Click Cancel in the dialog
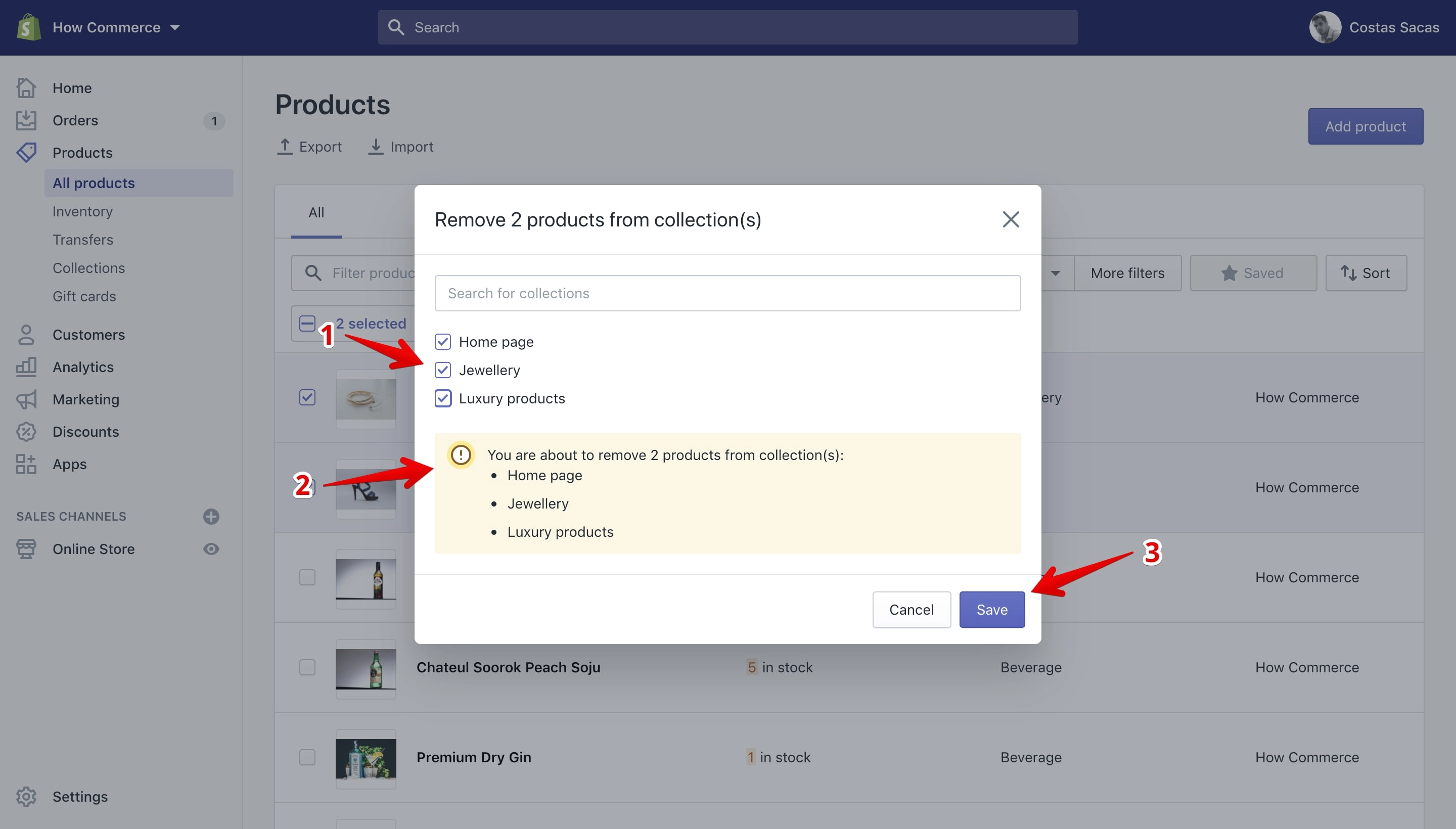This screenshot has height=829, width=1456. pos(911,610)
